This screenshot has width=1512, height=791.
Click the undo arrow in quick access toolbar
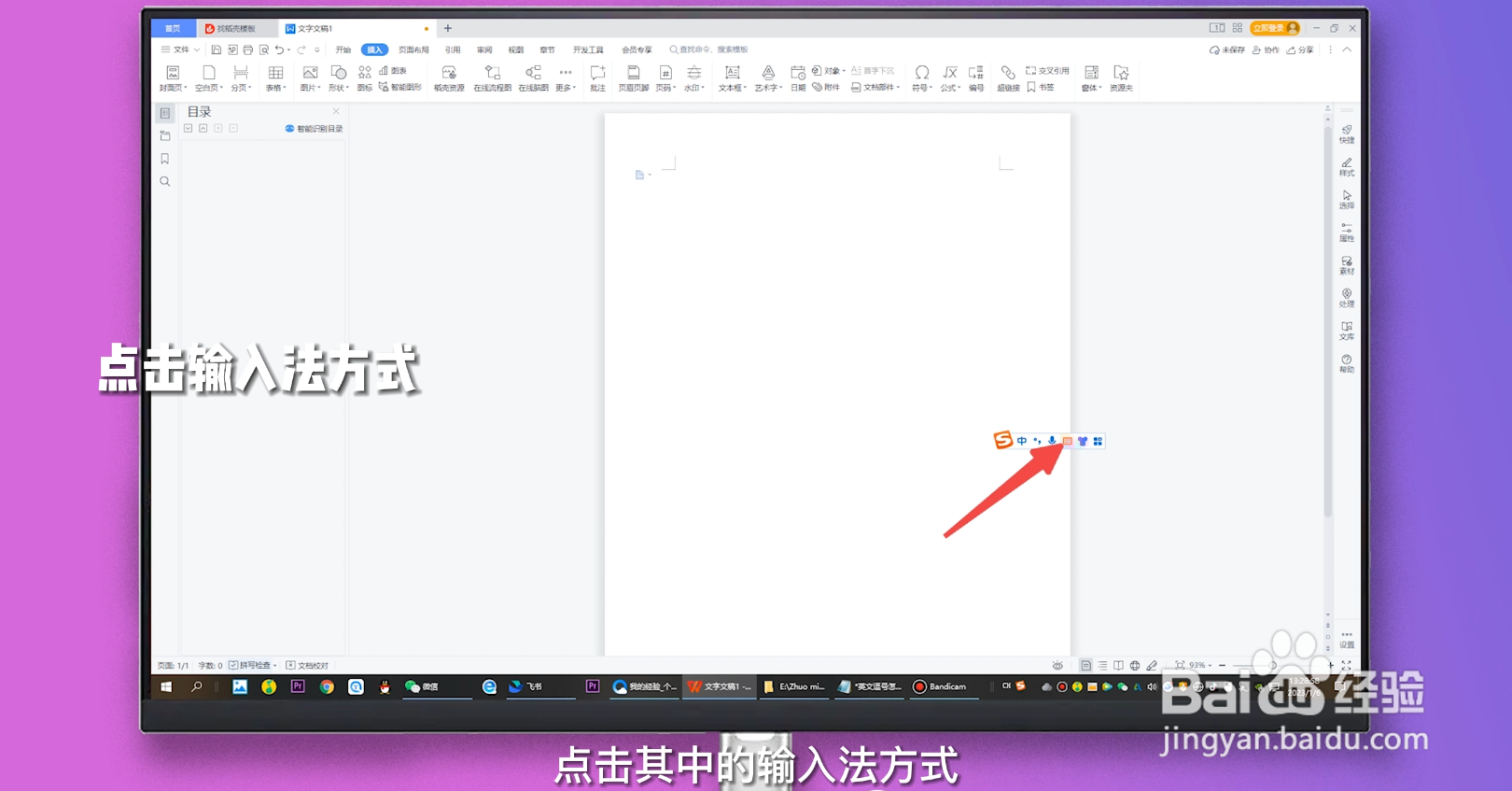coord(279,49)
